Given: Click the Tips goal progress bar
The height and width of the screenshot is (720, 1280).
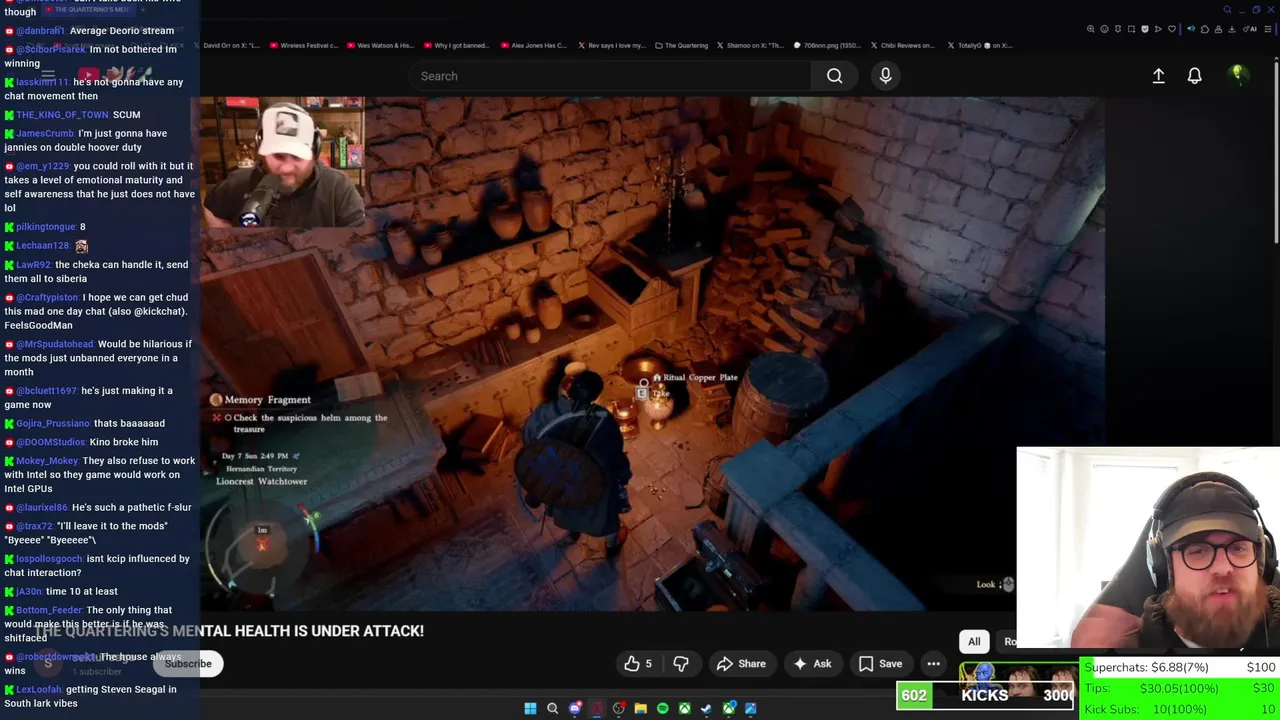Looking at the screenshot, I should point(1180,688).
